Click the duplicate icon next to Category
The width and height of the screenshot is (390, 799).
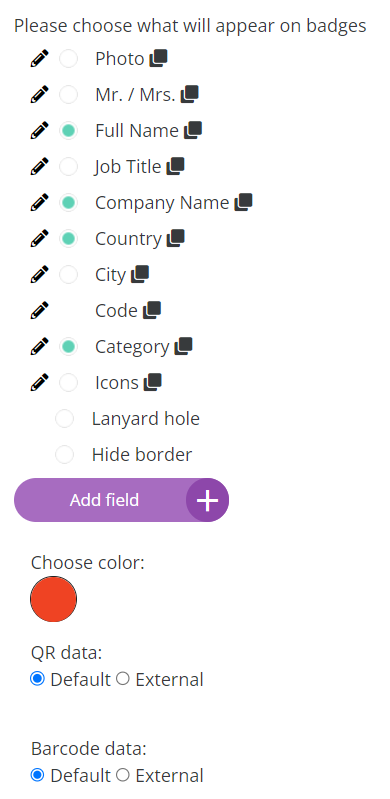click(184, 346)
